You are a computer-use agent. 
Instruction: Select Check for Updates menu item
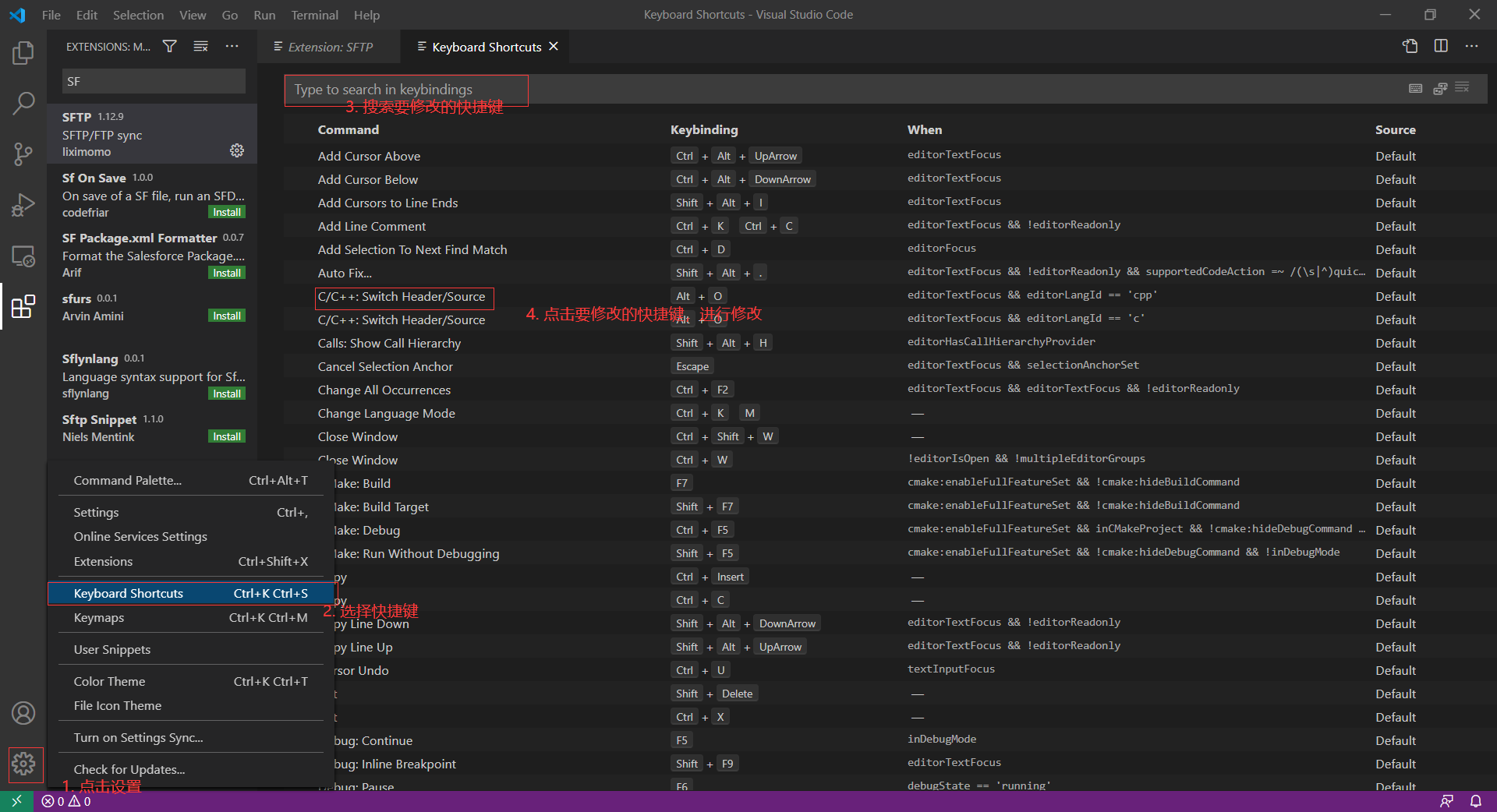[191, 769]
